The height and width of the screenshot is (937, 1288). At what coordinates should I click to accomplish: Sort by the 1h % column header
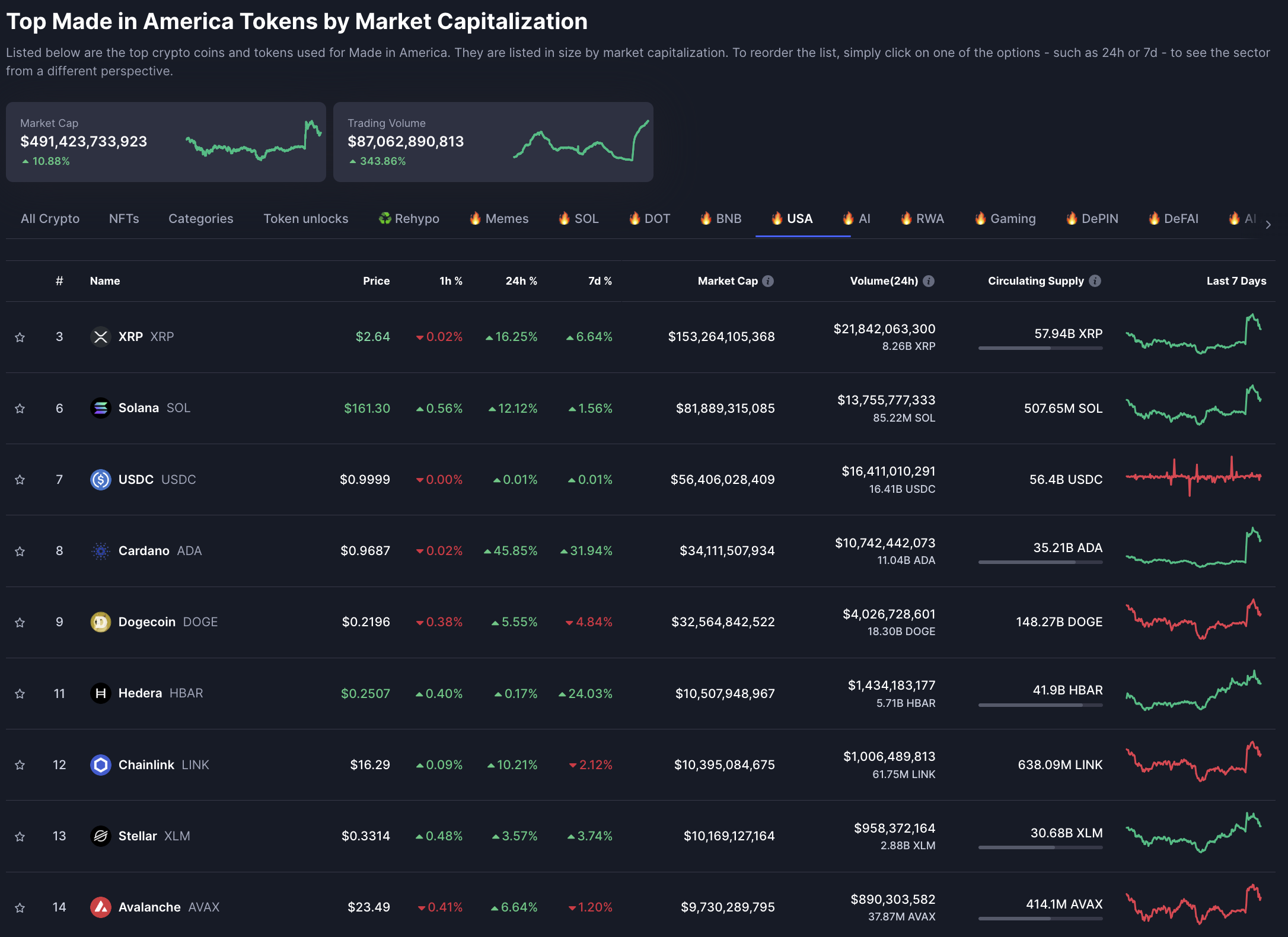click(x=451, y=281)
